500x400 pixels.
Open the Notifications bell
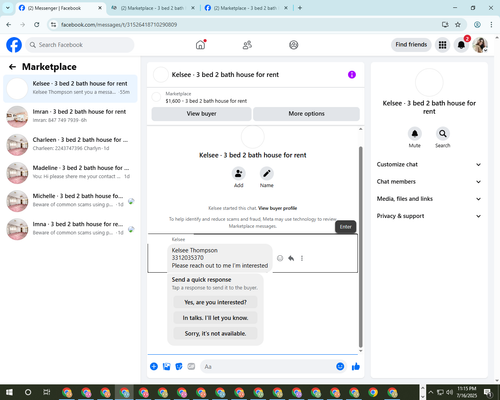pyautogui.click(x=461, y=45)
